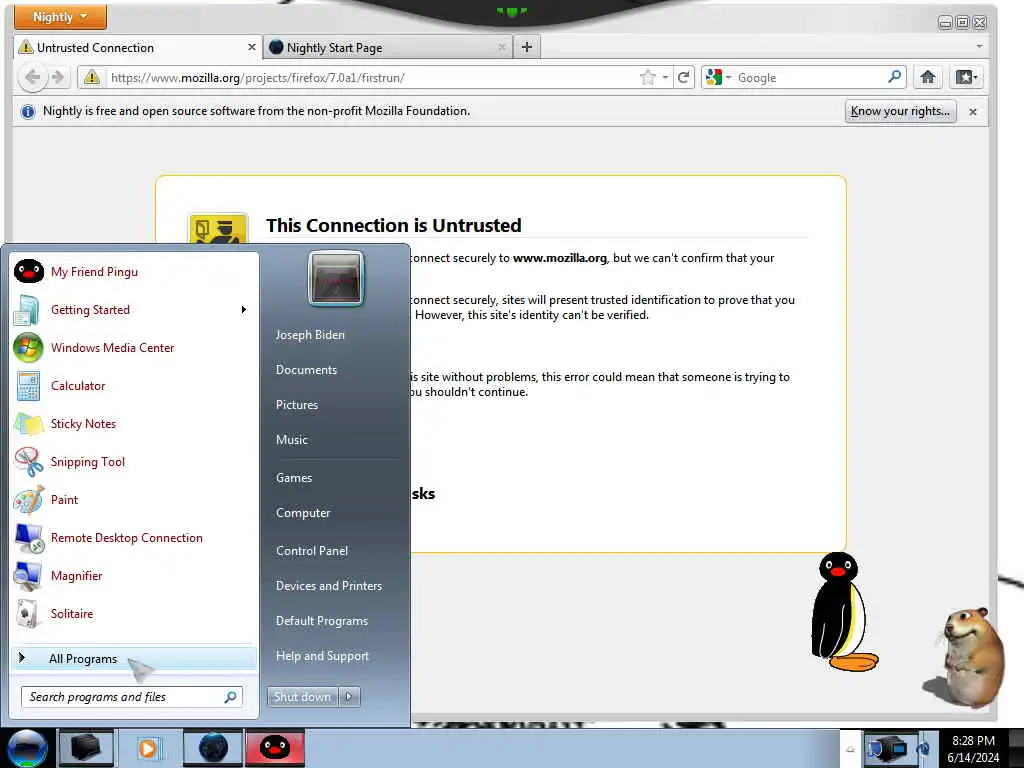Click the network tray icon

(x=888, y=748)
